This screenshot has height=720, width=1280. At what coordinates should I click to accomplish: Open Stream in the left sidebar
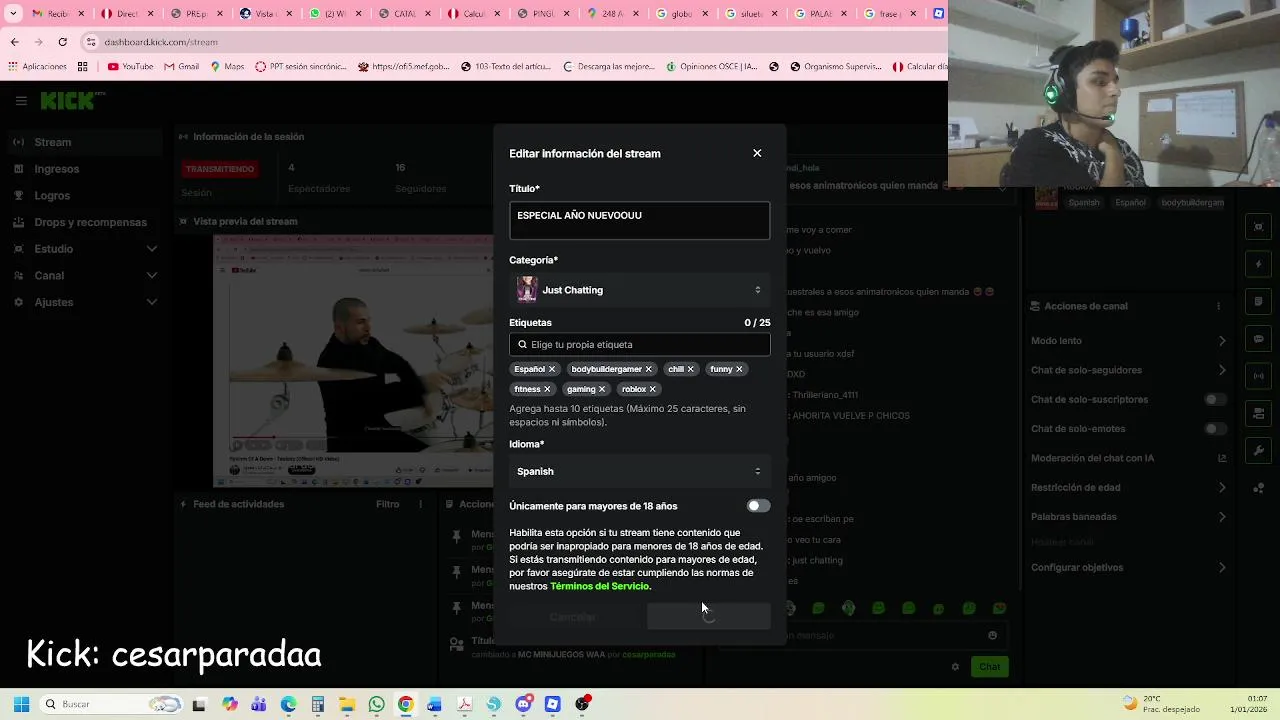[85, 142]
